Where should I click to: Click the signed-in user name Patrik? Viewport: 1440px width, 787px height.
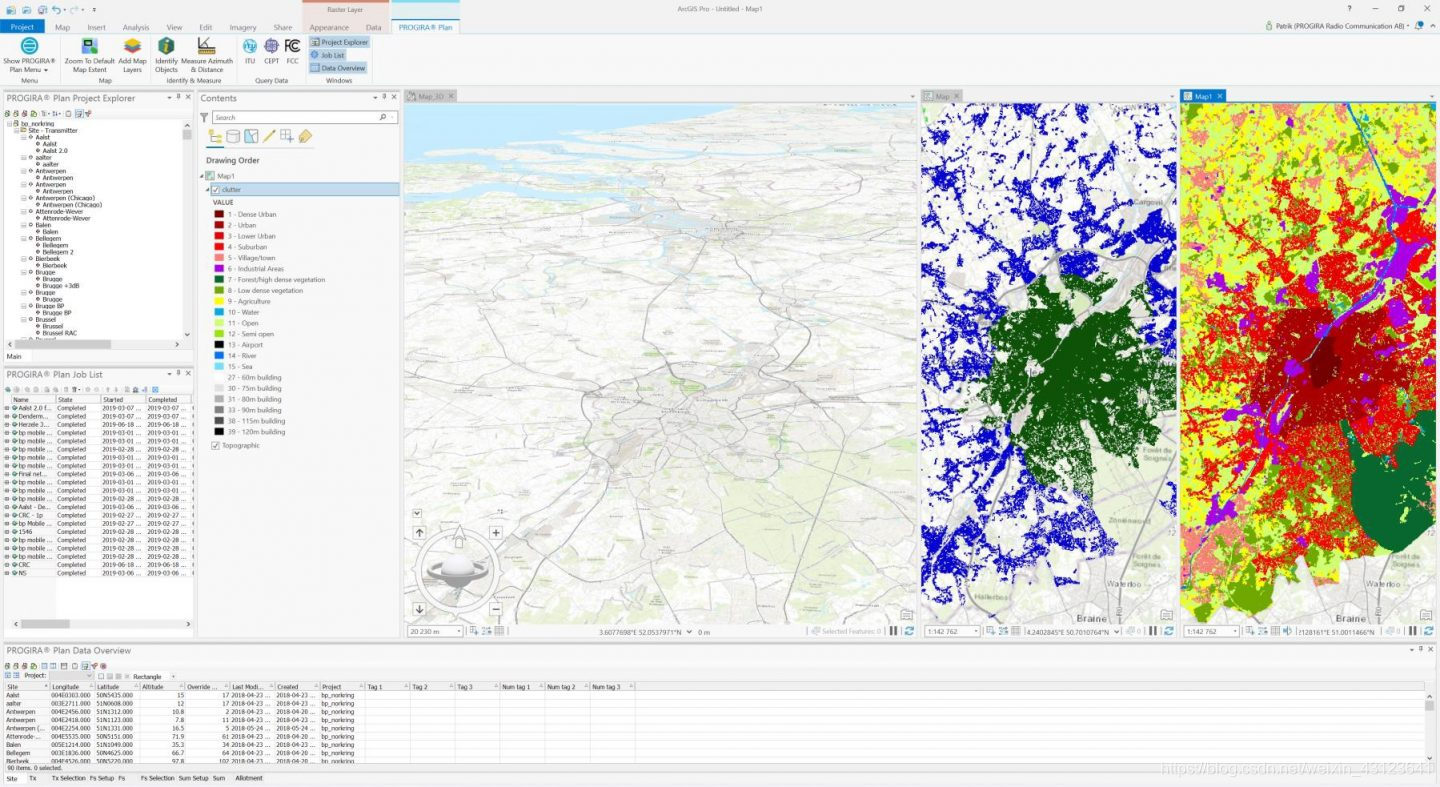click(1340, 25)
